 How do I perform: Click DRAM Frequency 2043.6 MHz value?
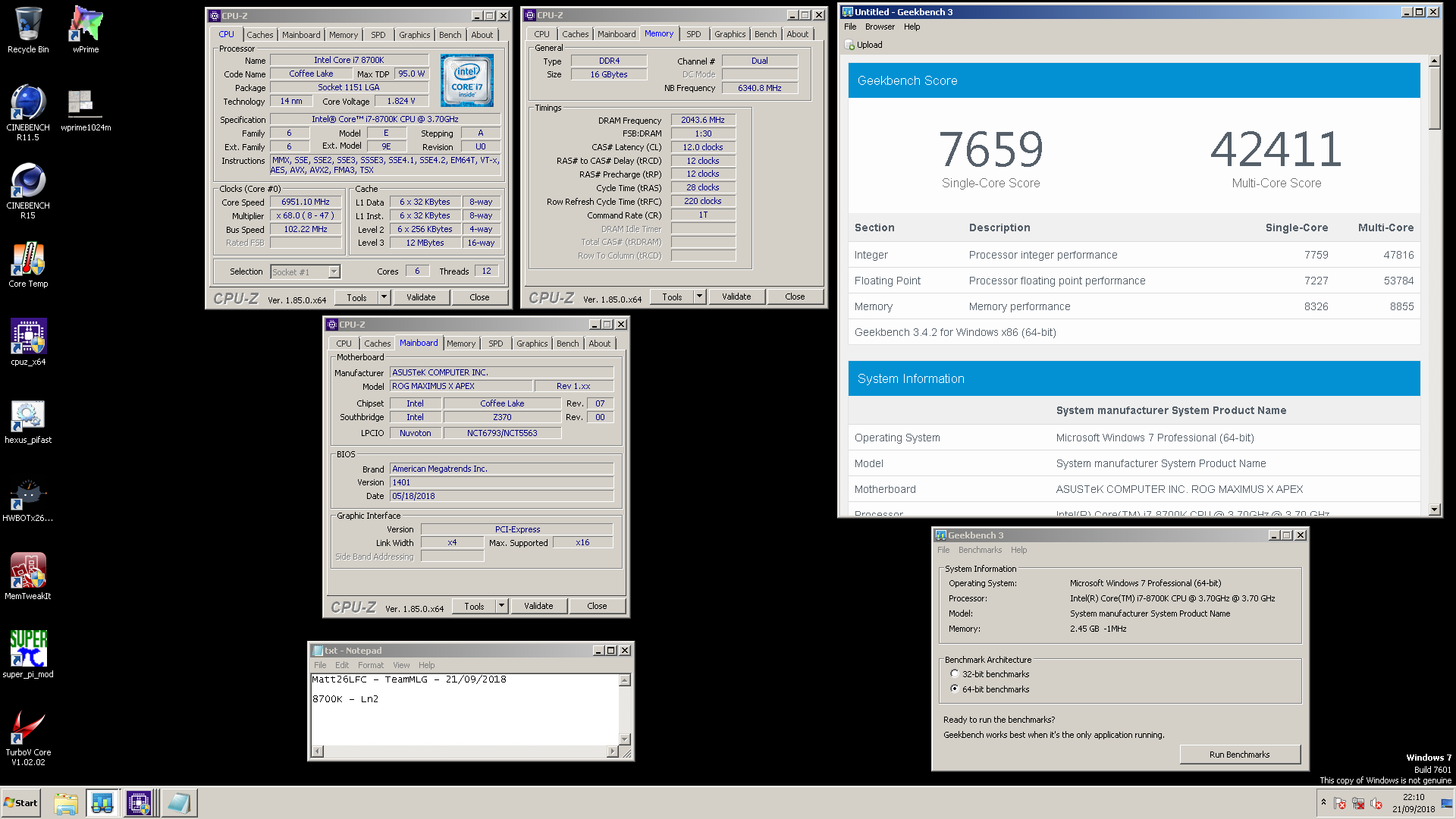click(703, 120)
